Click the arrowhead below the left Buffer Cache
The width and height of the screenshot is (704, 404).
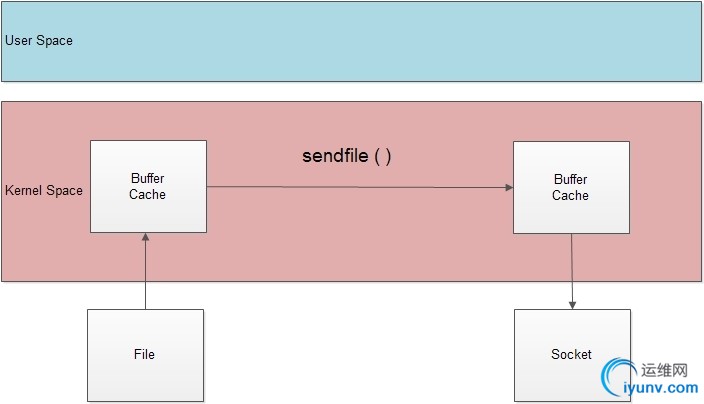coord(145,237)
